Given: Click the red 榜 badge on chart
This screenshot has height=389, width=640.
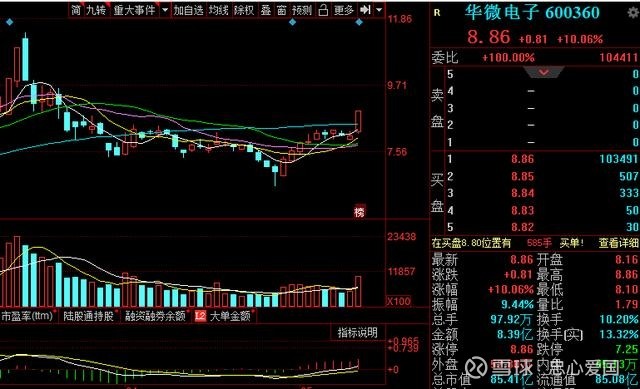Looking at the screenshot, I should tap(359, 211).
